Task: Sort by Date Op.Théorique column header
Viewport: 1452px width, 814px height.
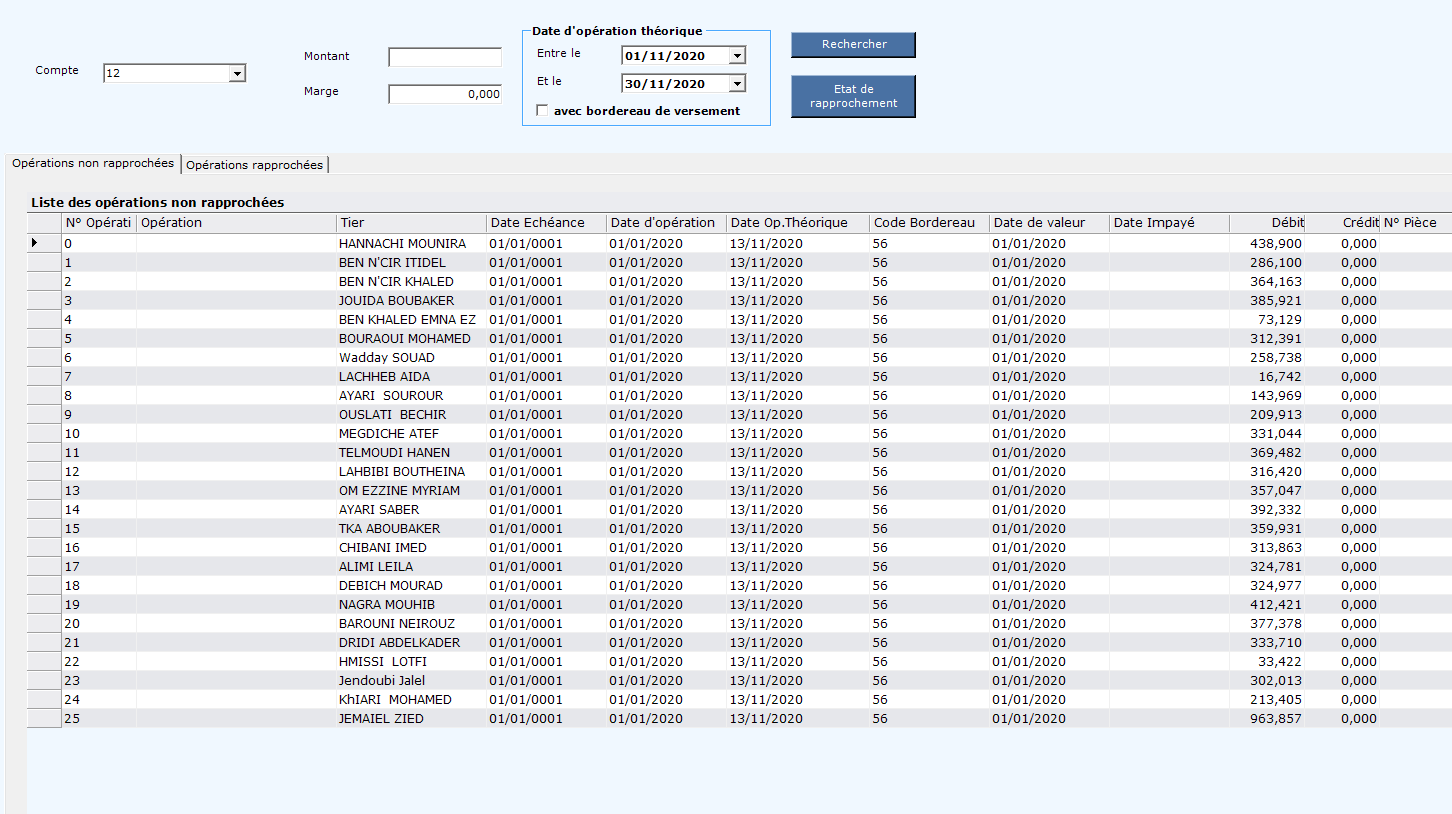Action: (797, 223)
